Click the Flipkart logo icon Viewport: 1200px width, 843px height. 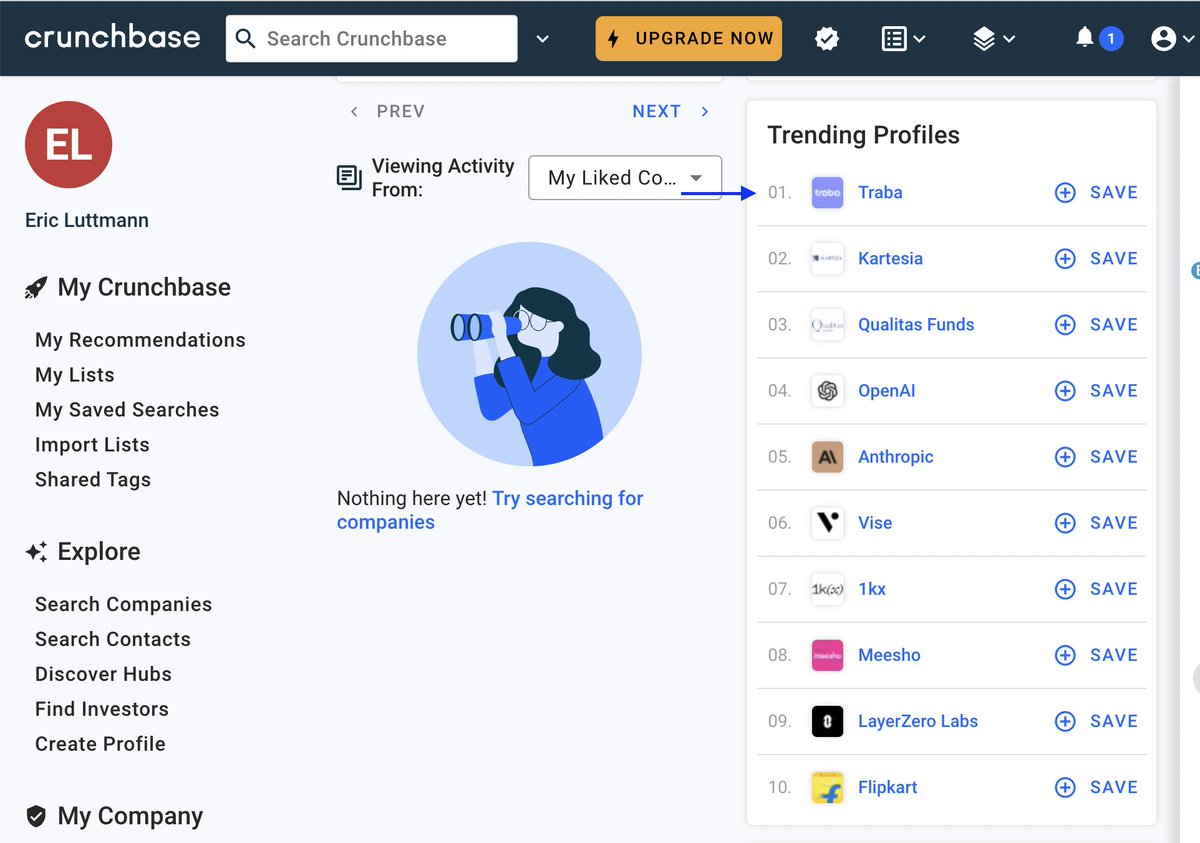click(x=827, y=787)
